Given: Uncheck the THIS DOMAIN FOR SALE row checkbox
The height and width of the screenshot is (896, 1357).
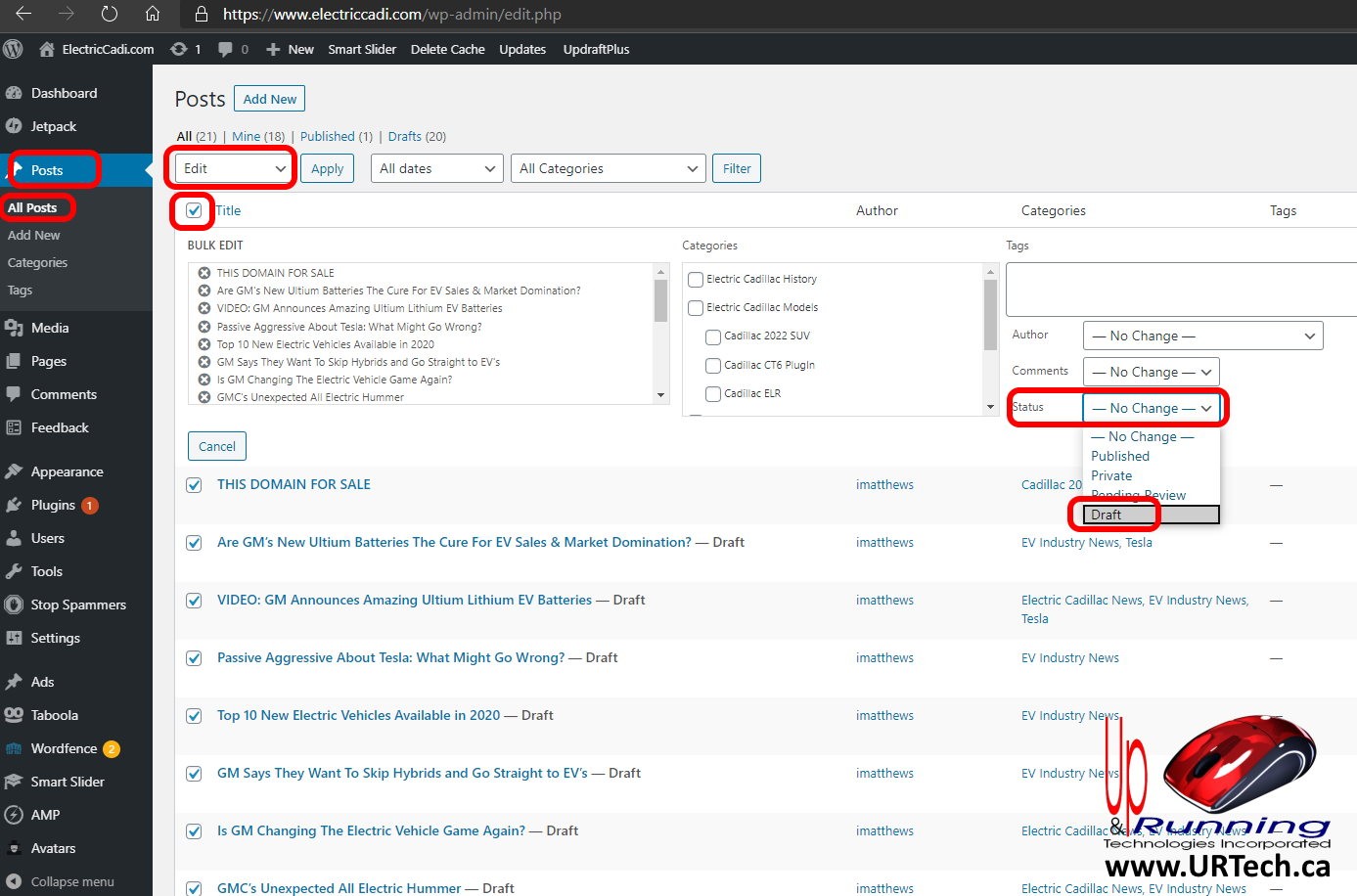Looking at the screenshot, I should pyautogui.click(x=193, y=484).
